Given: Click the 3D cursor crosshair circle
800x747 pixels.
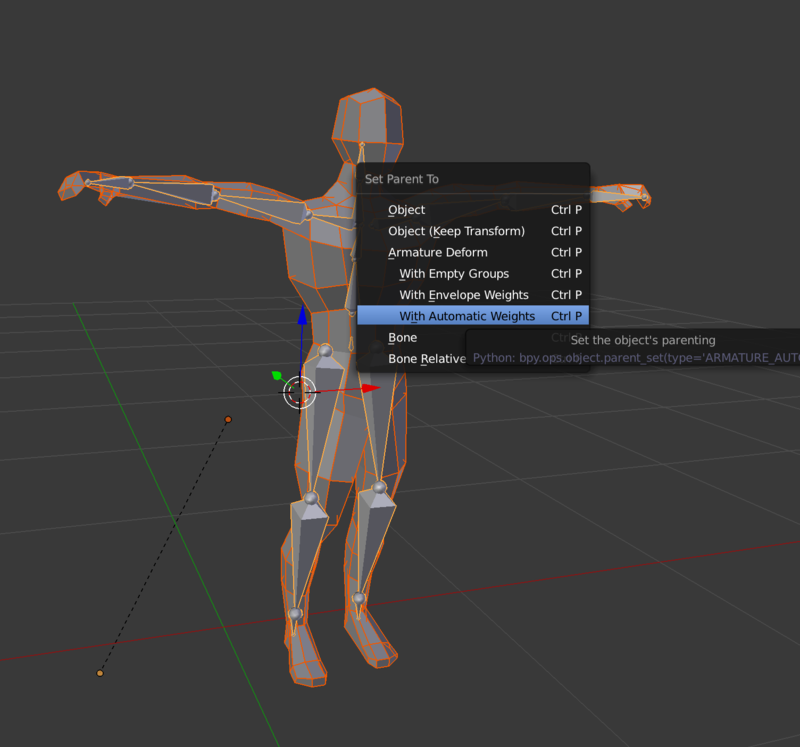Looking at the screenshot, I should [x=299, y=392].
